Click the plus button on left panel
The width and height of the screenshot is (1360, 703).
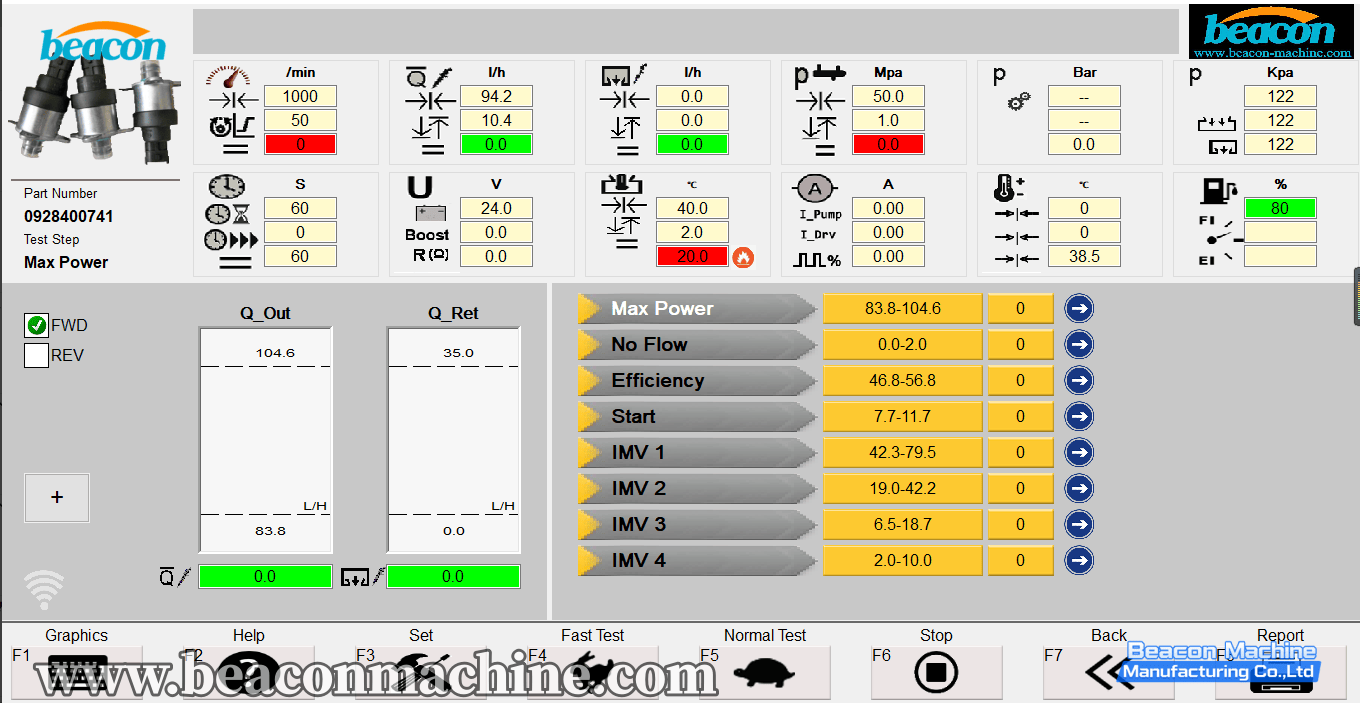point(57,497)
